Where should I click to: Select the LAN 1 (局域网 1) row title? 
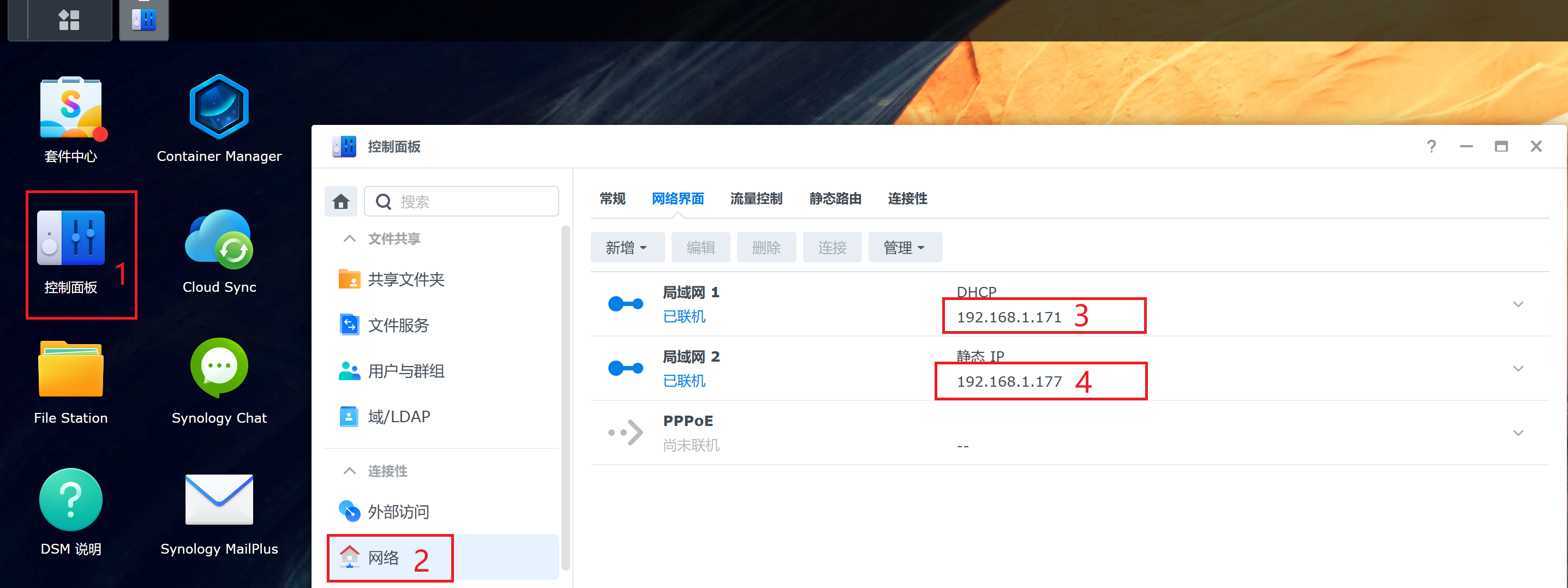pos(691,292)
